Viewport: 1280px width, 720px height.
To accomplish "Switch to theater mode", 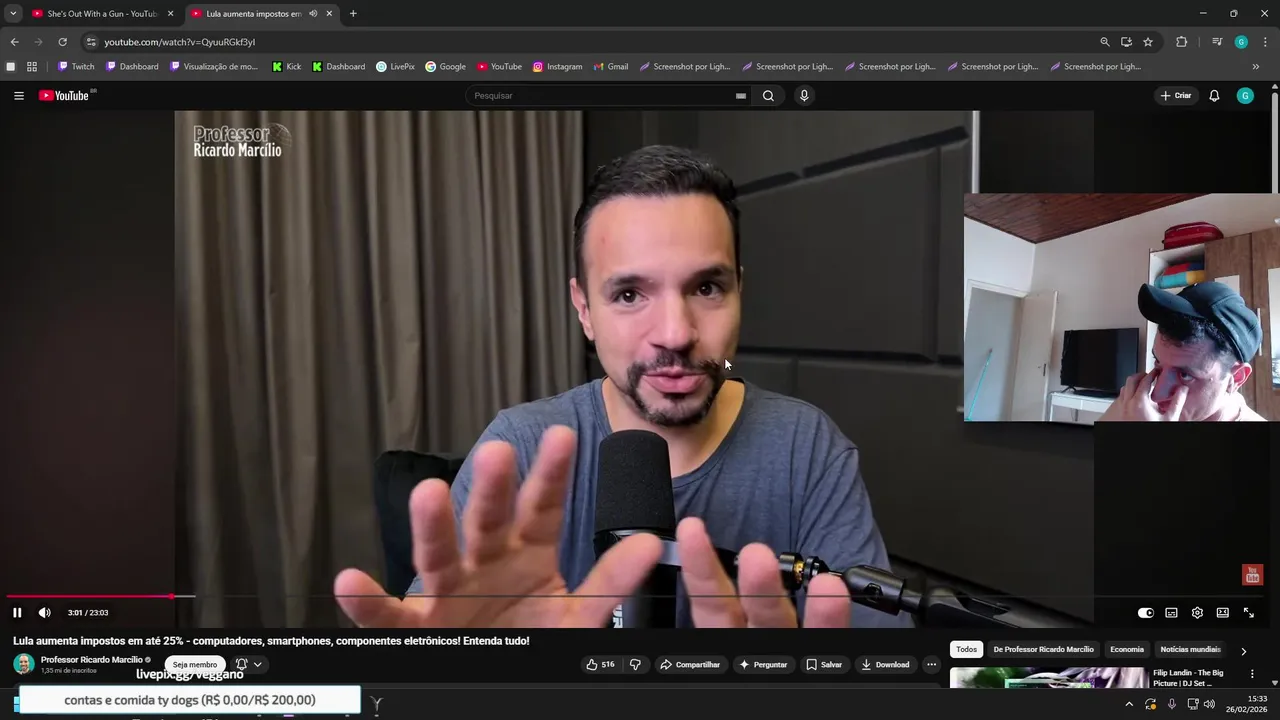I will point(1222,613).
